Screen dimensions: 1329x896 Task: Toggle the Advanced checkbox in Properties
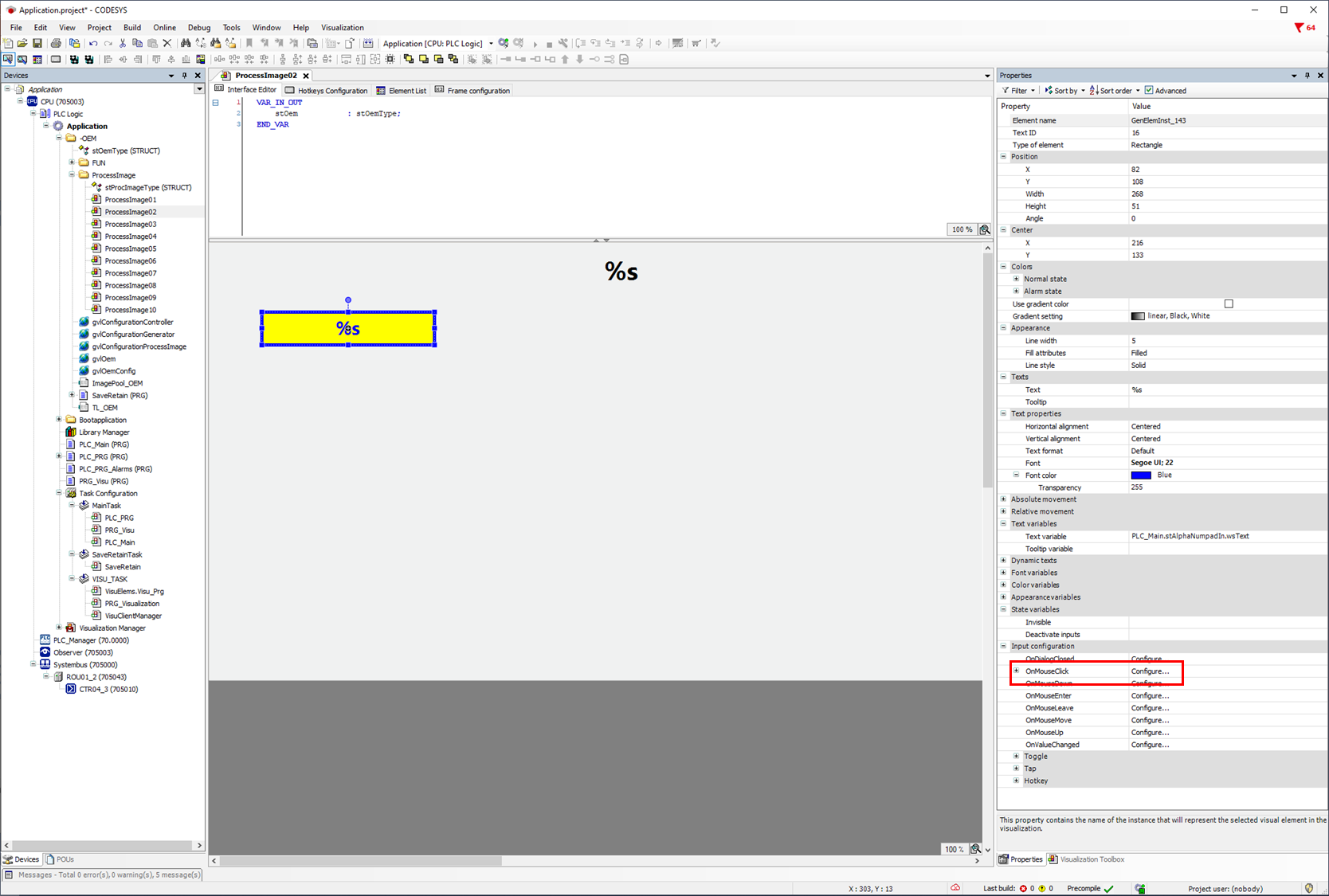1149,91
